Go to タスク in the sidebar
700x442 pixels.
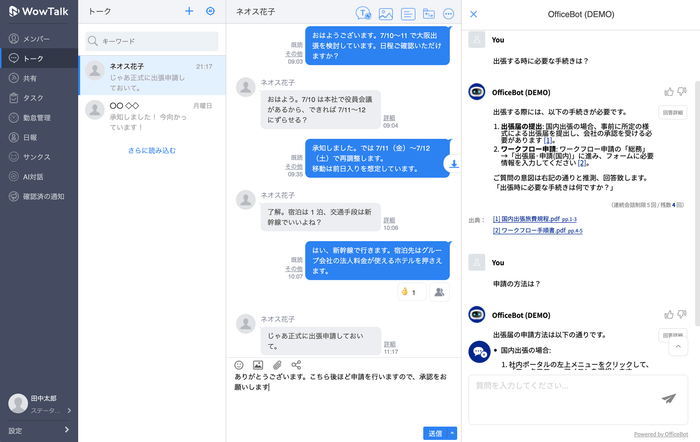(x=39, y=98)
